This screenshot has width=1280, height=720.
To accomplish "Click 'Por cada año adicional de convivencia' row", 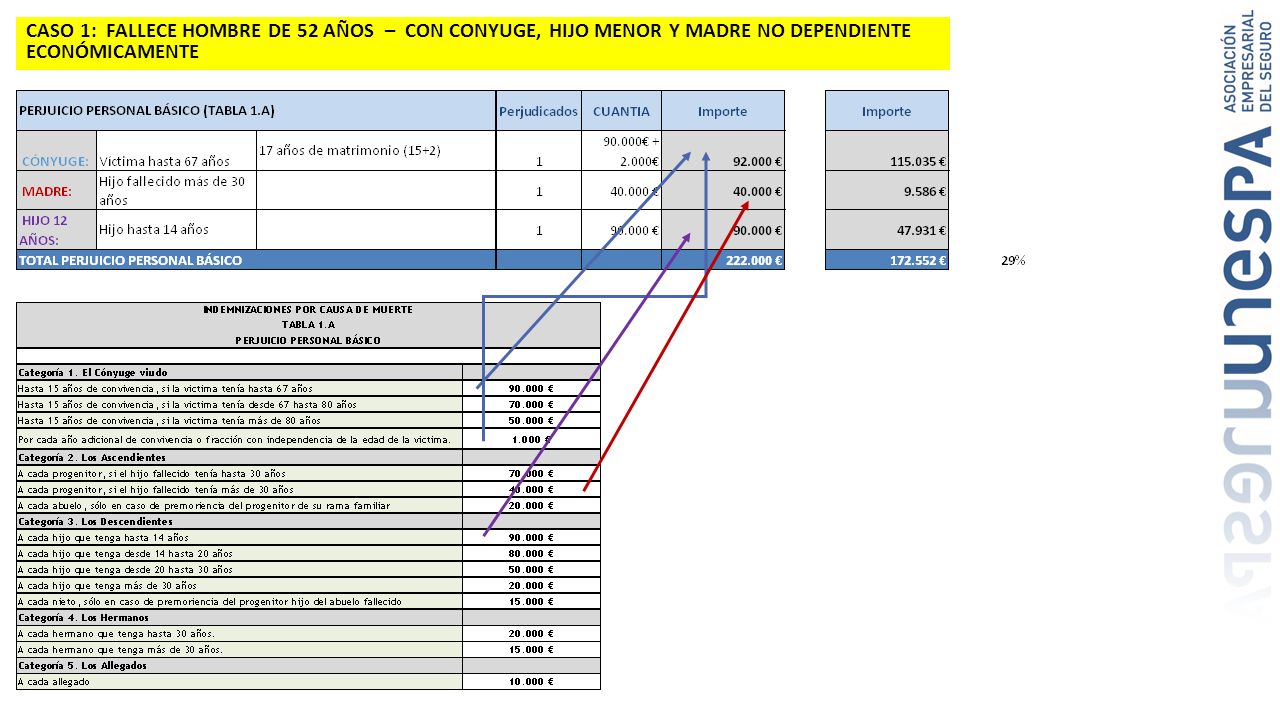I will coord(308,439).
